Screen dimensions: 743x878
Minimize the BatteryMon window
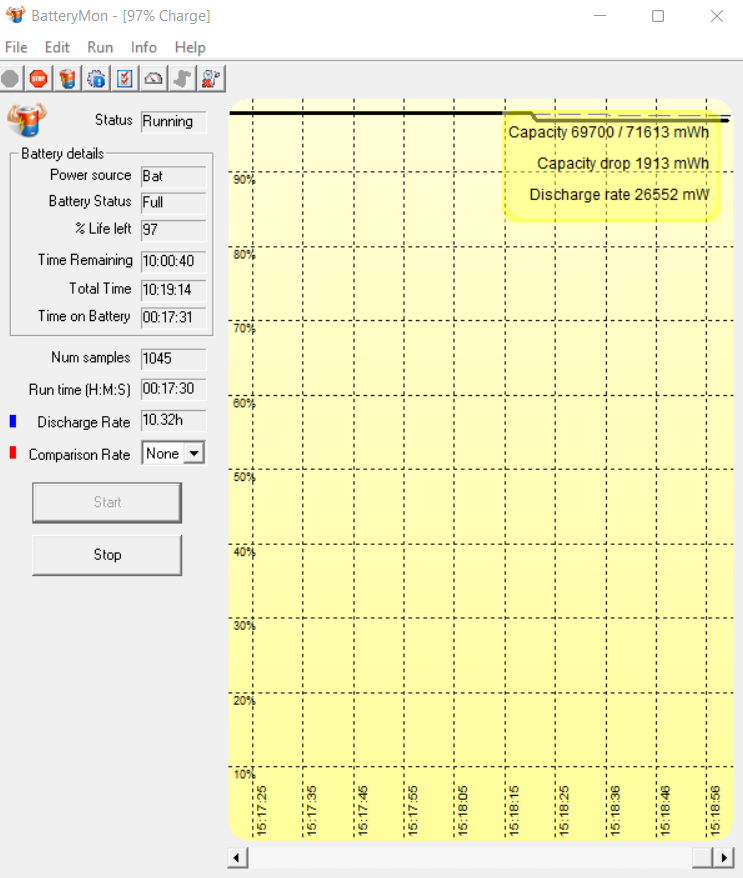pyautogui.click(x=600, y=16)
